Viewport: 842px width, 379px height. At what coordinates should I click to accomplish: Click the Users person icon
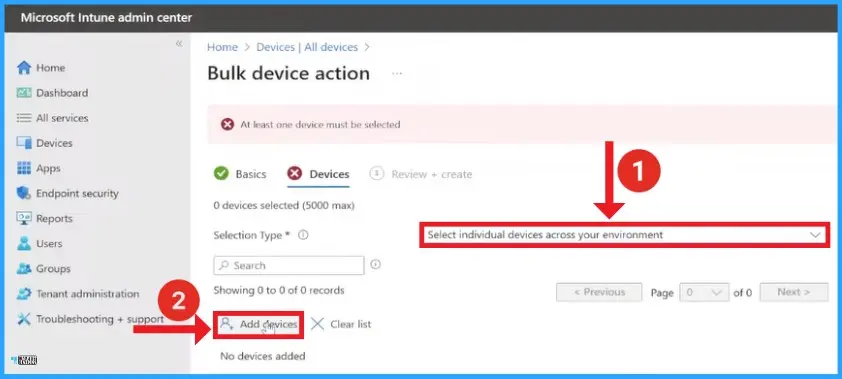(x=24, y=244)
